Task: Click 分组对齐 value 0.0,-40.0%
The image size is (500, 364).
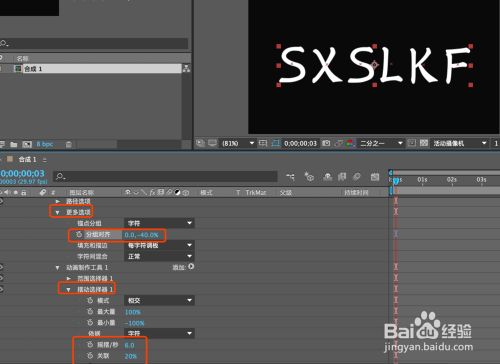Action: (x=141, y=235)
